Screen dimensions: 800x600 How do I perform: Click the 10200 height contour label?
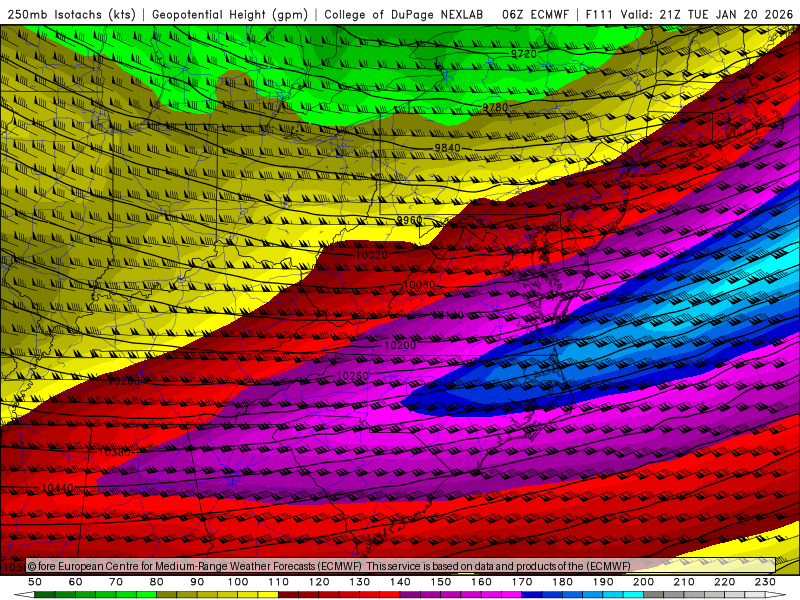pyautogui.click(x=400, y=345)
